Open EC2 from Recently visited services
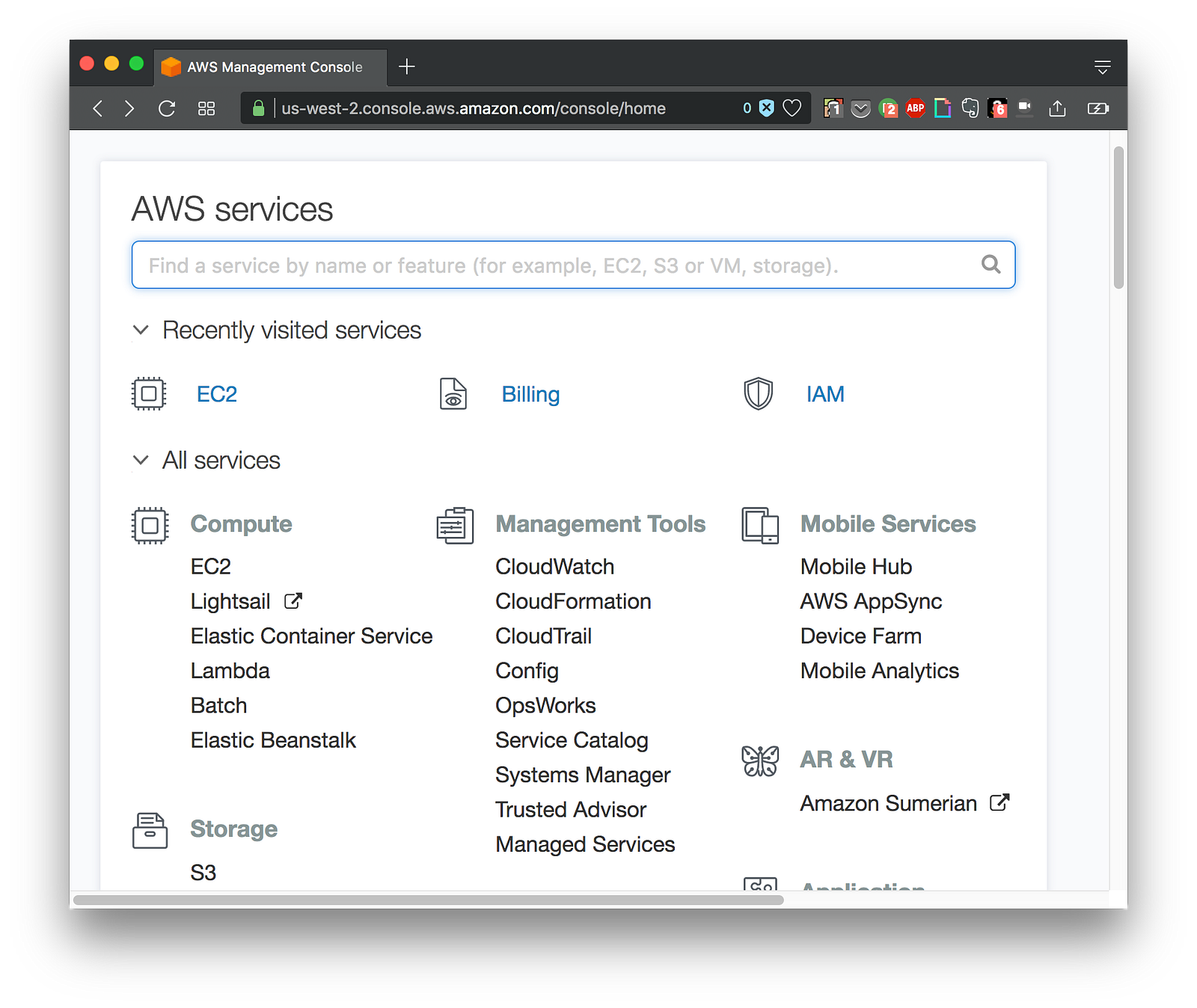 [x=217, y=394]
